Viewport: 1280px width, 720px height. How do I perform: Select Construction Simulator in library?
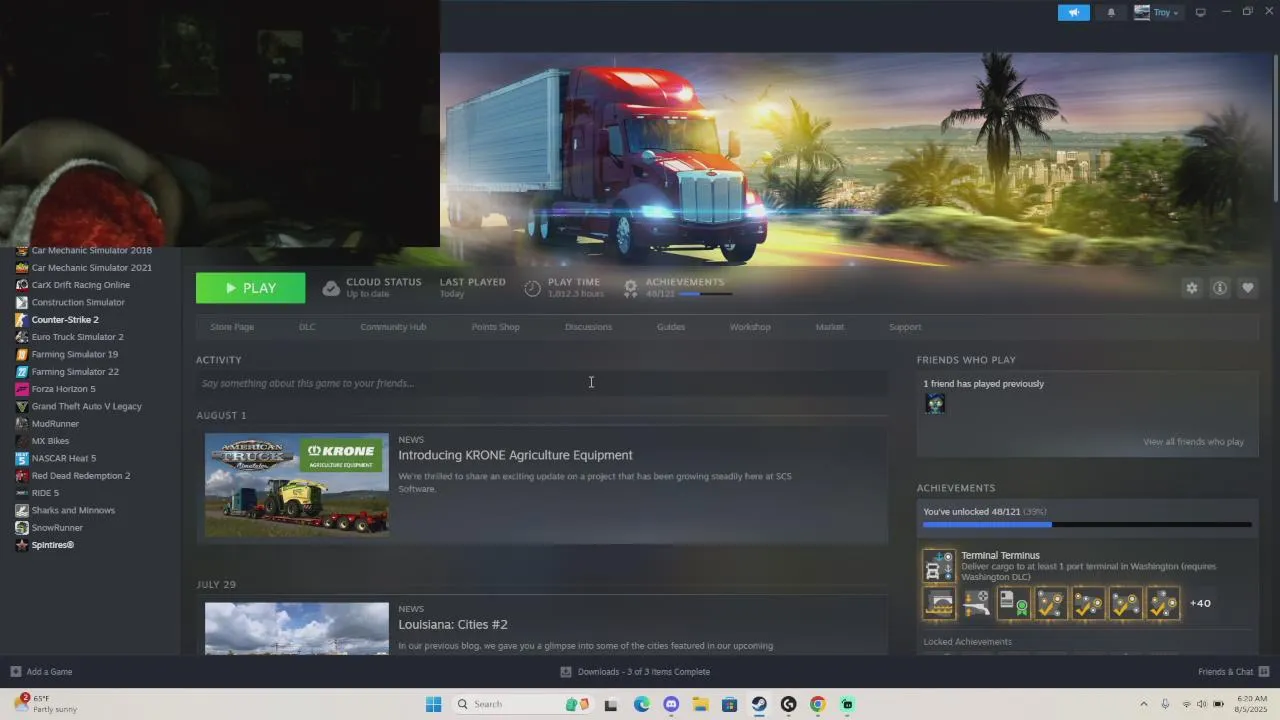78,302
